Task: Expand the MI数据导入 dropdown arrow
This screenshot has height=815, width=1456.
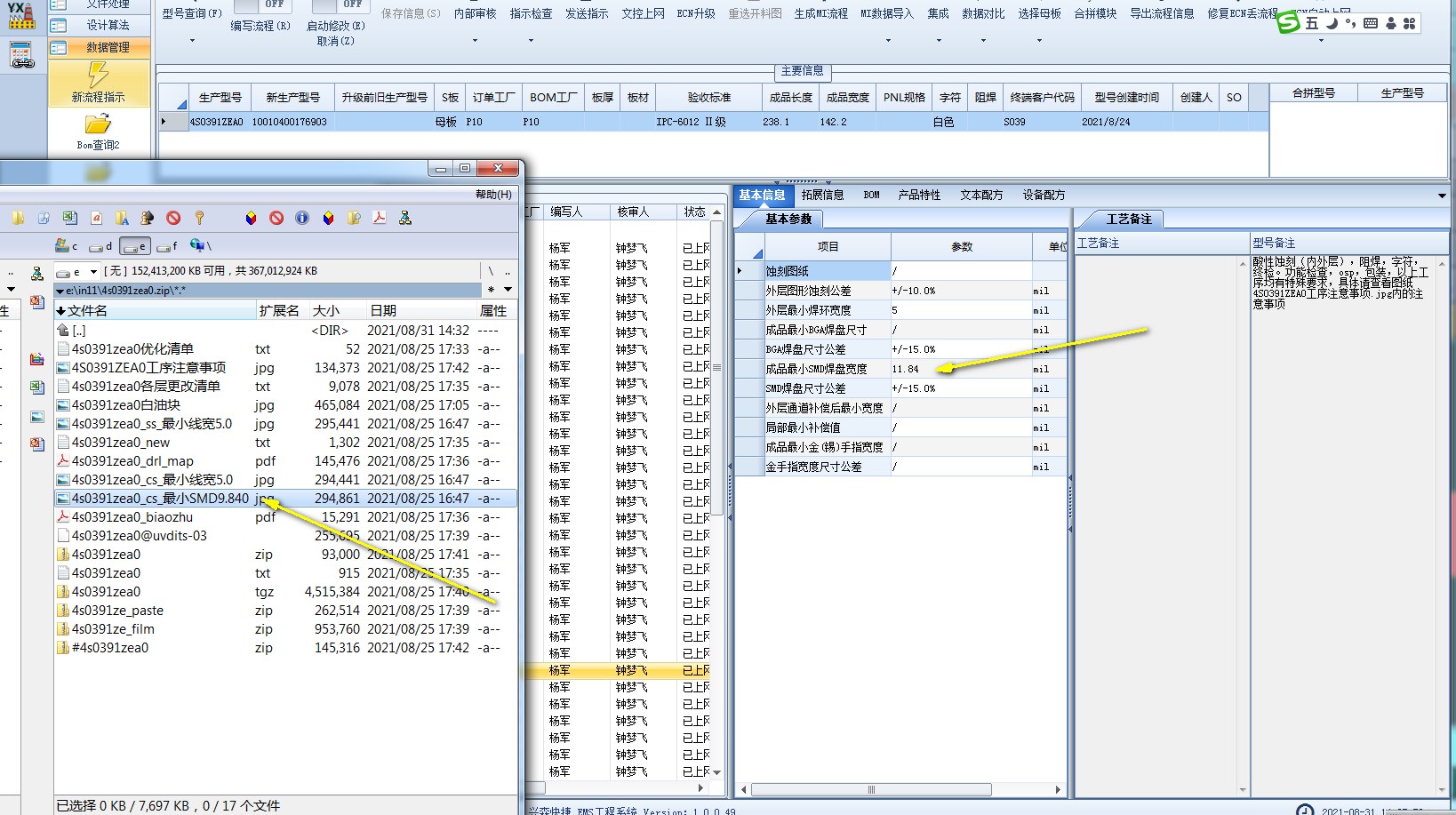Action: (x=887, y=40)
